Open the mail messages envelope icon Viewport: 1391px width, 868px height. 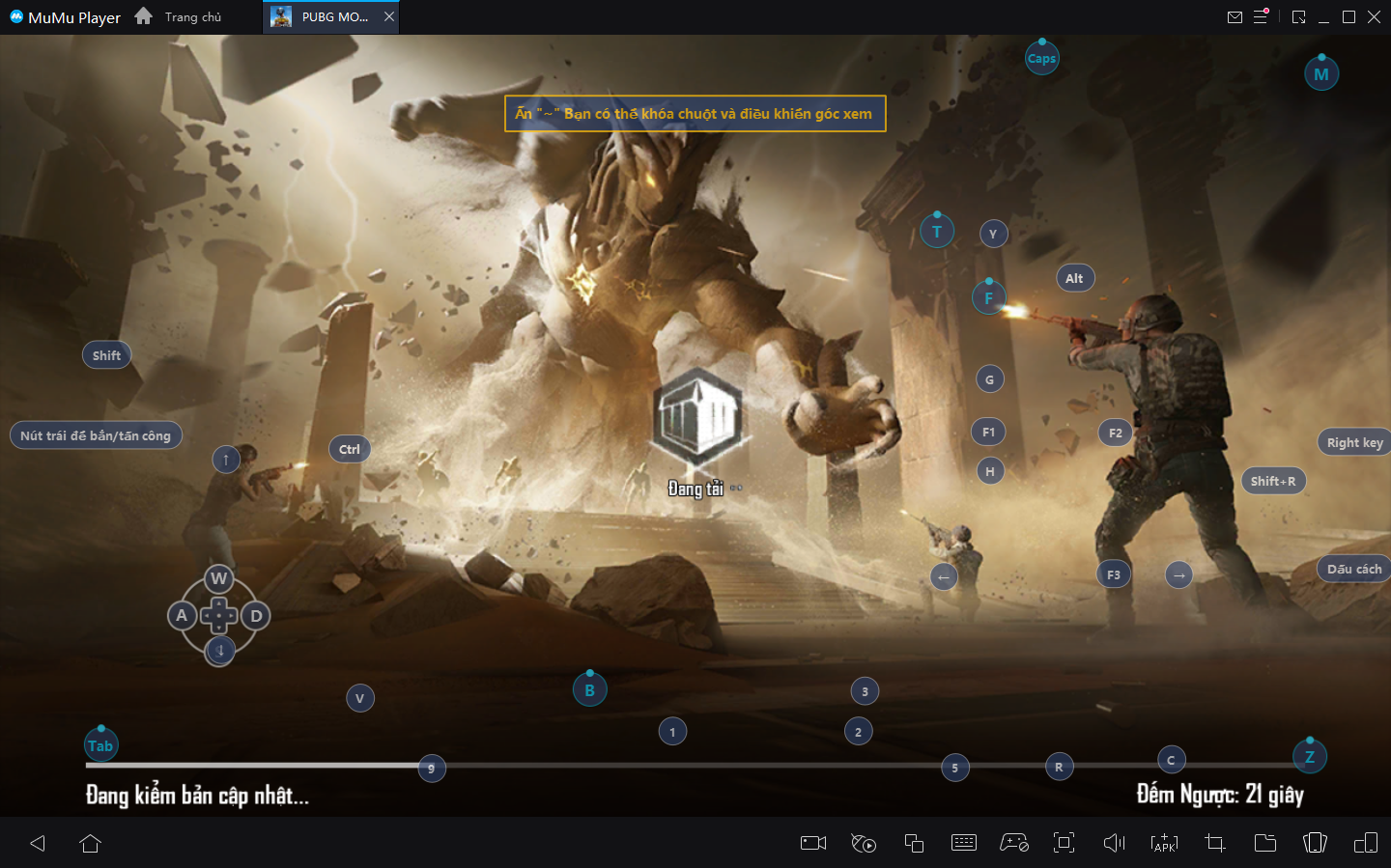click(x=1235, y=16)
